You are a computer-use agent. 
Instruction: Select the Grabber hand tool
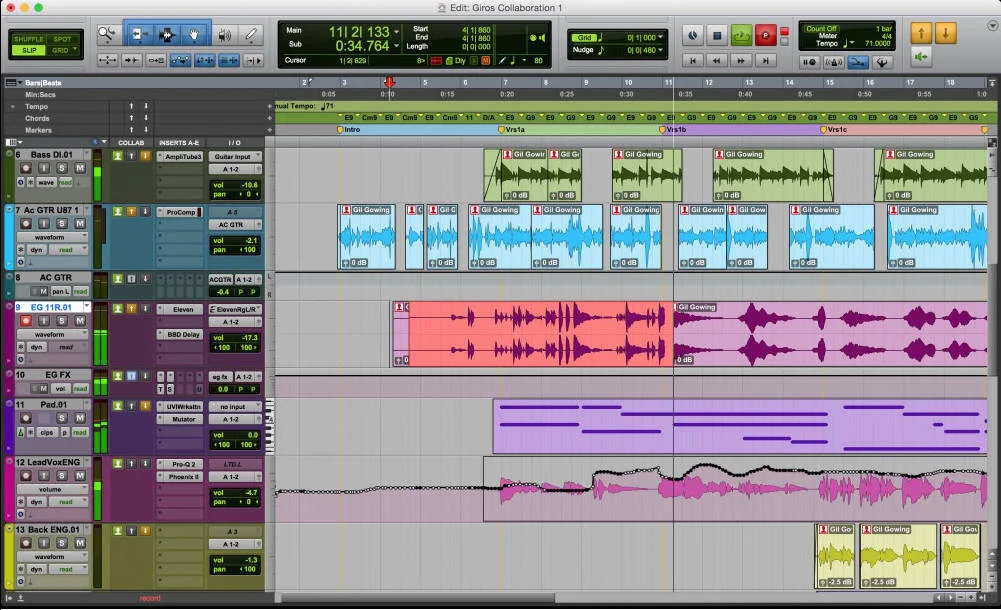(x=193, y=34)
